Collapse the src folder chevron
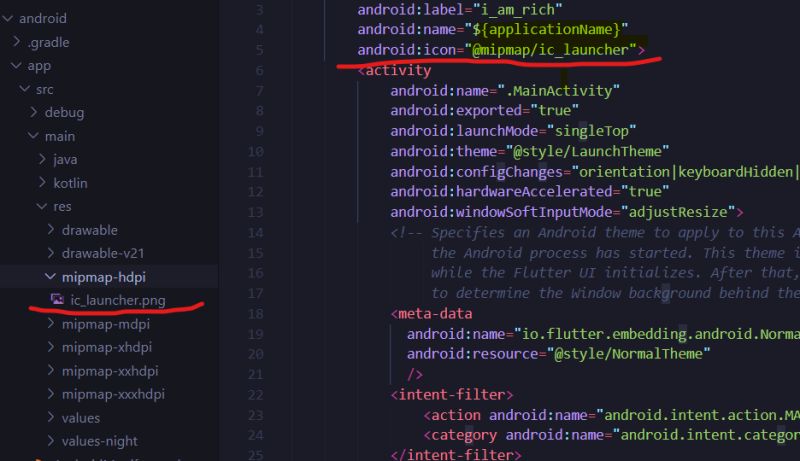Screen dimensions: 800x461 pyautogui.click(x=24, y=89)
